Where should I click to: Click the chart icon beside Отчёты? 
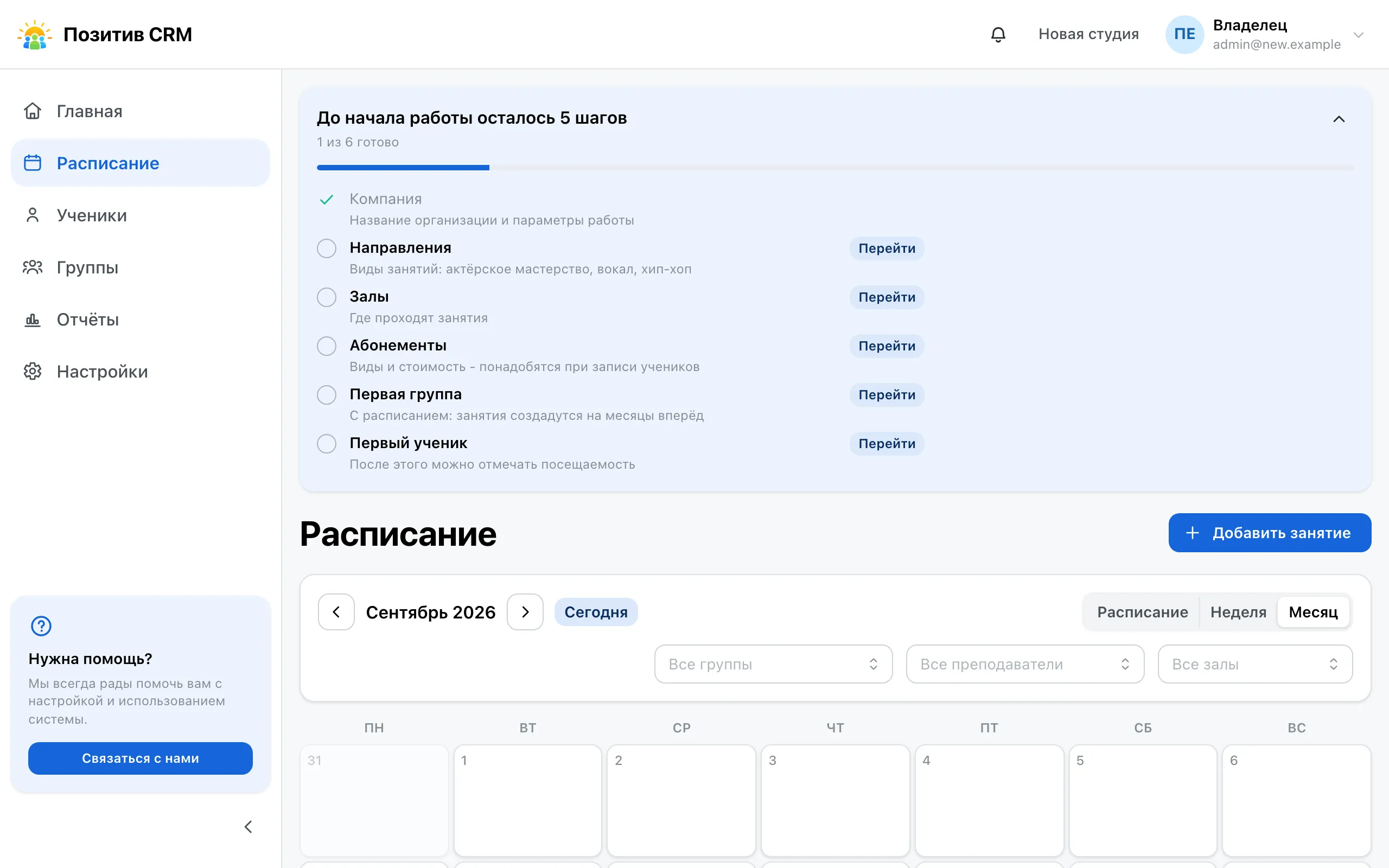point(33,320)
